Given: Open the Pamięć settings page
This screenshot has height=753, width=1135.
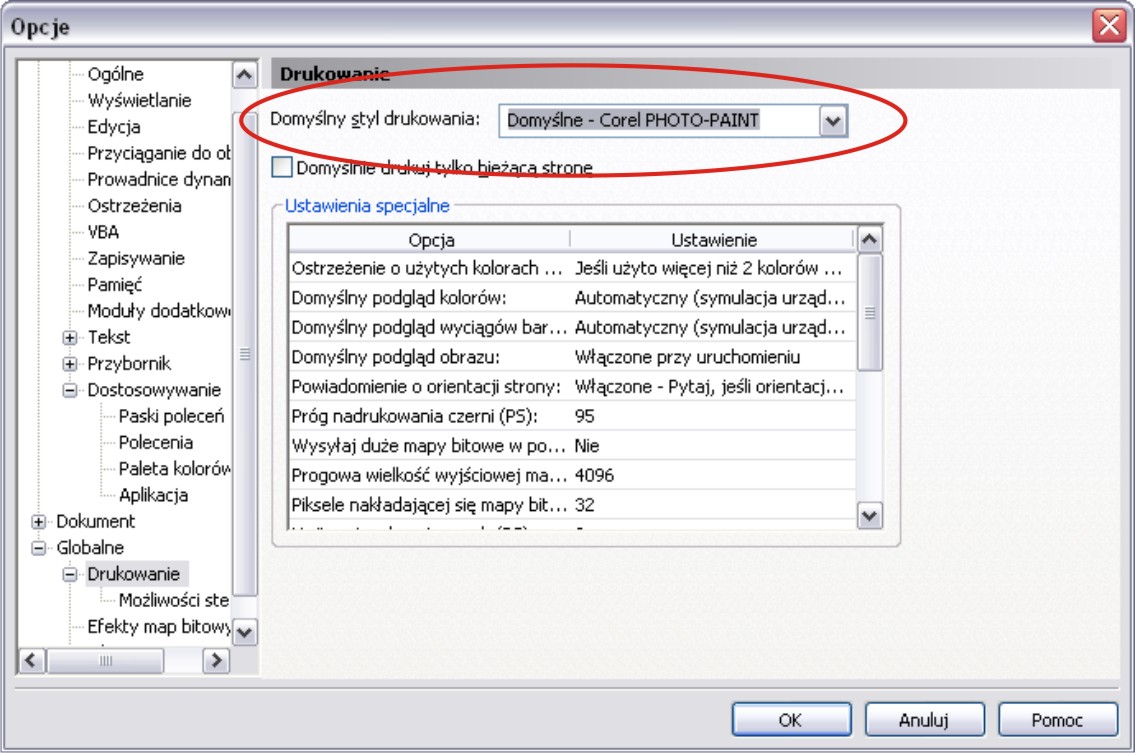Looking at the screenshot, I should tap(114, 284).
